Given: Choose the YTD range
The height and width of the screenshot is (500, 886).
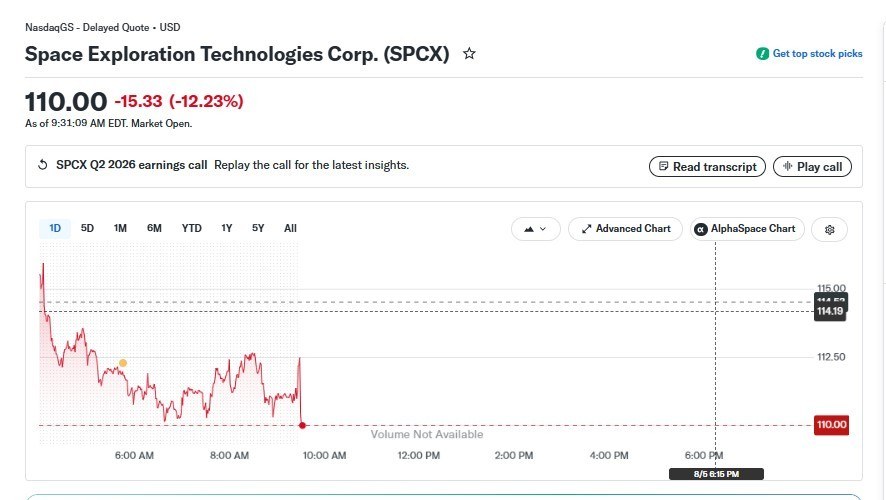Looking at the screenshot, I should (x=192, y=228).
